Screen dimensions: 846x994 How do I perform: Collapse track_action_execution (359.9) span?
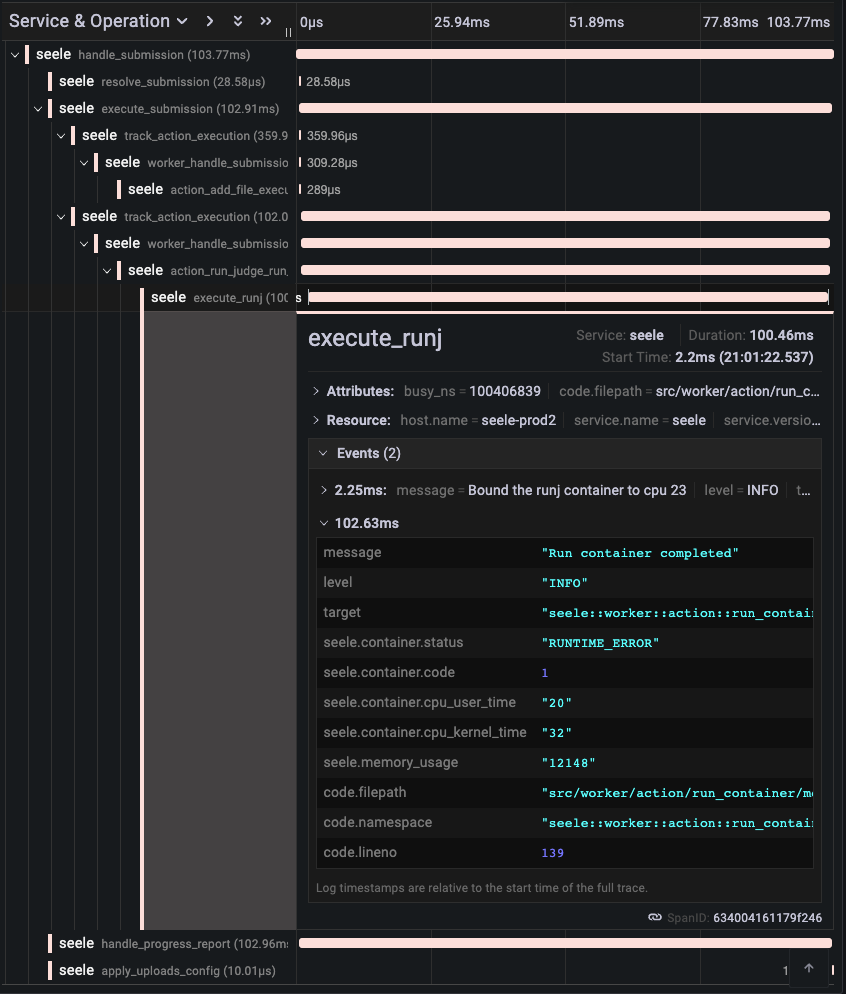(61, 136)
